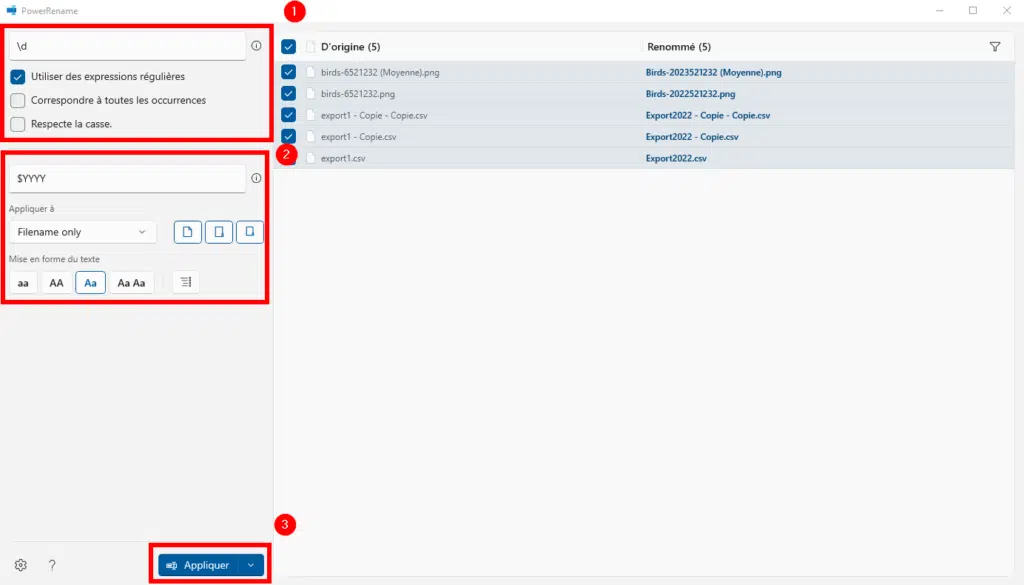Toggle the include subfolders icon button
The height and width of the screenshot is (585, 1024).
pos(249,232)
